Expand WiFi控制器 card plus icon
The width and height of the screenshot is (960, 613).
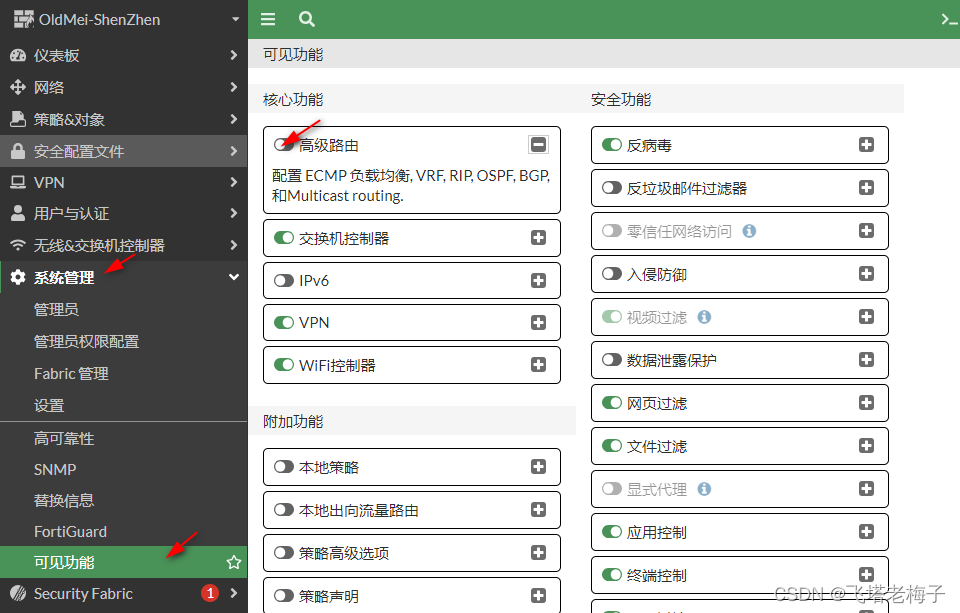pyautogui.click(x=538, y=364)
